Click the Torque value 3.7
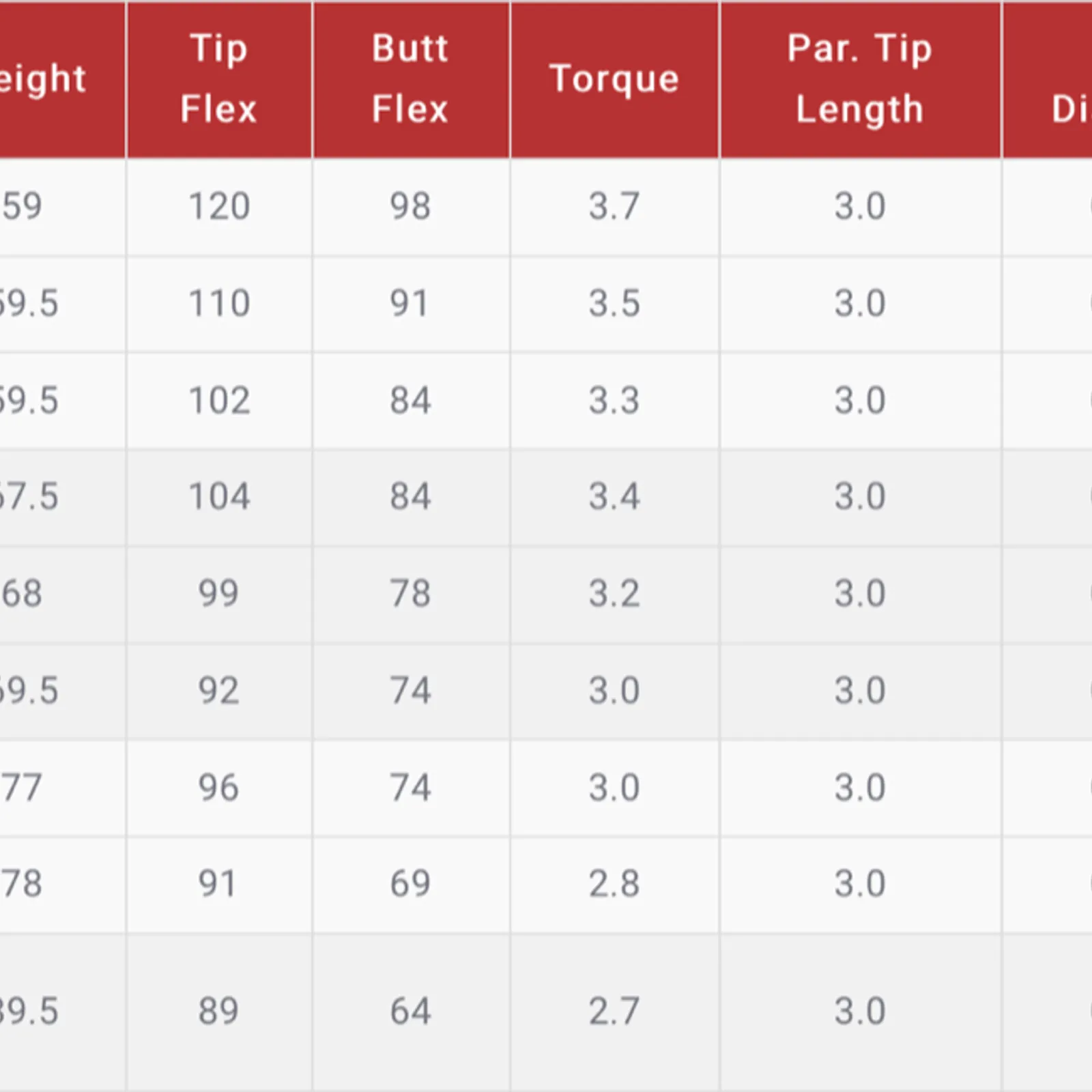The height and width of the screenshot is (1092, 1092). tap(614, 206)
